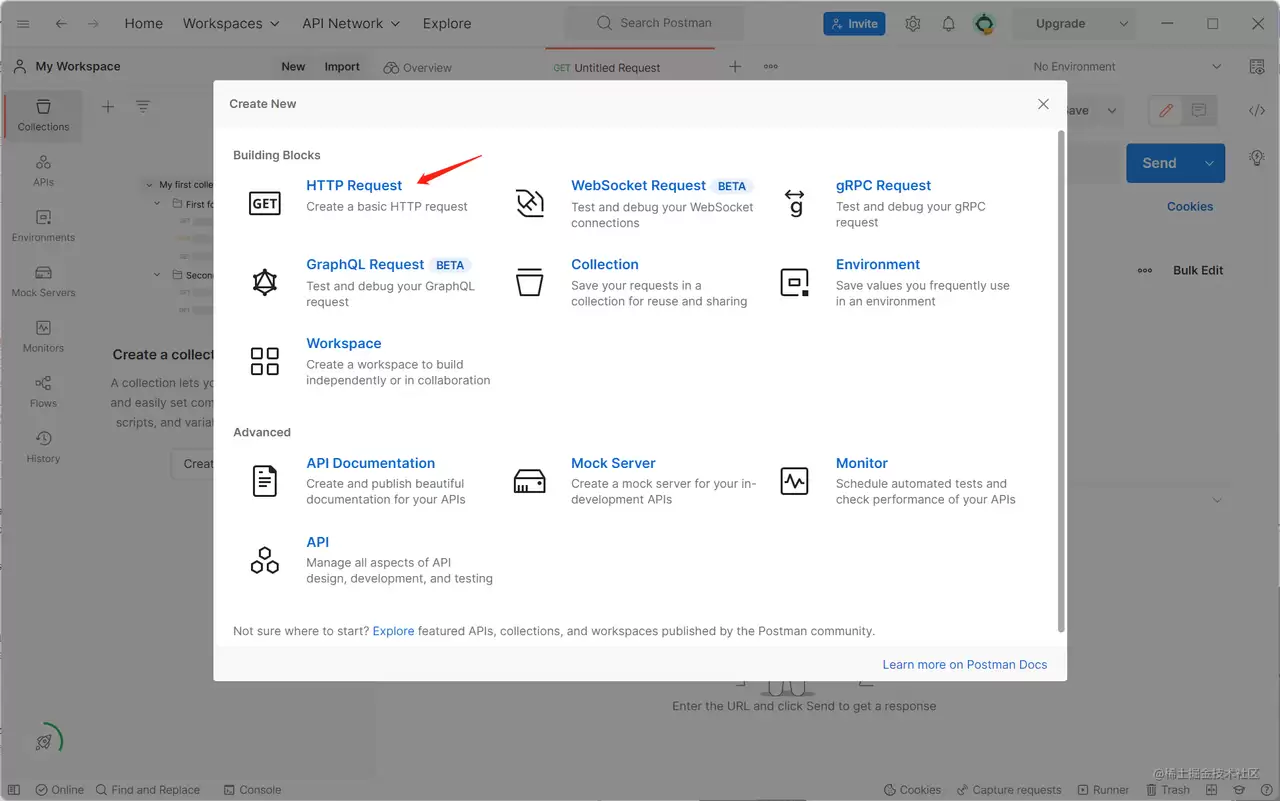
Task: Open the Bootcamp rocket icon
Action: point(44,741)
